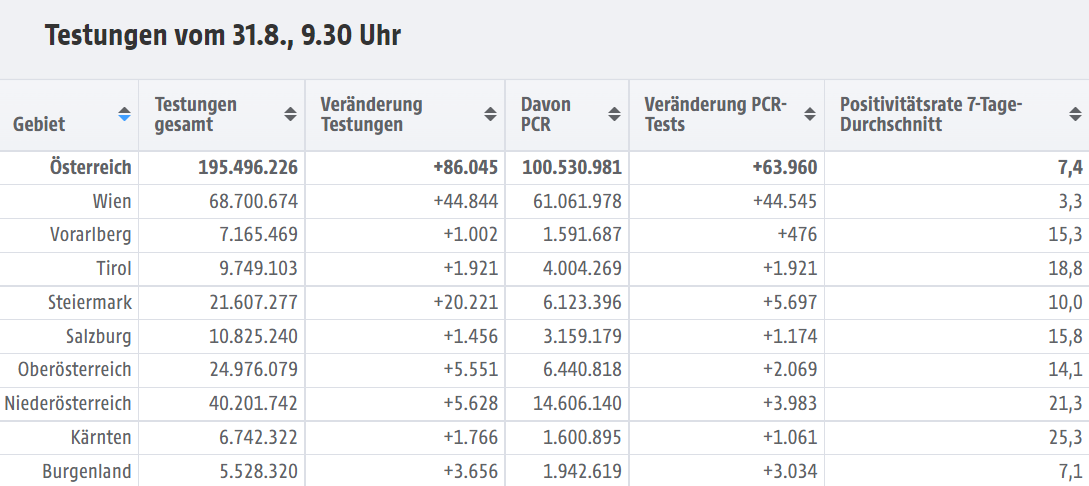This screenshot has width=1089, height=486.
Task: Toggle sort icon on Davon PCR
Action: [614, 115]
